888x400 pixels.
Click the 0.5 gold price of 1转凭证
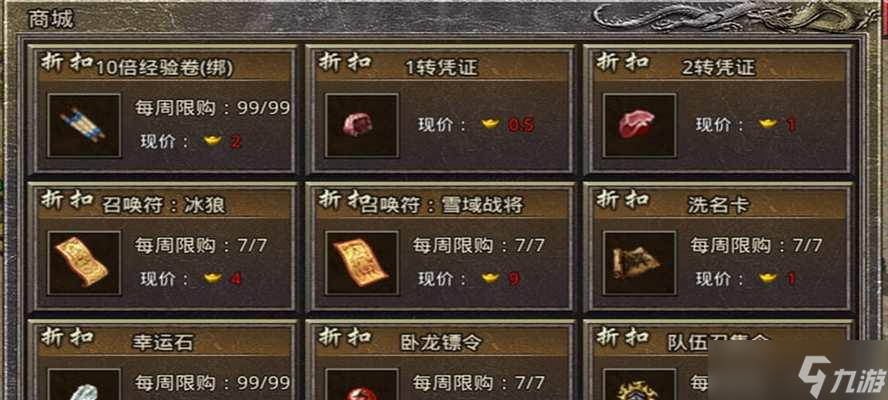(x=521, y=125)
